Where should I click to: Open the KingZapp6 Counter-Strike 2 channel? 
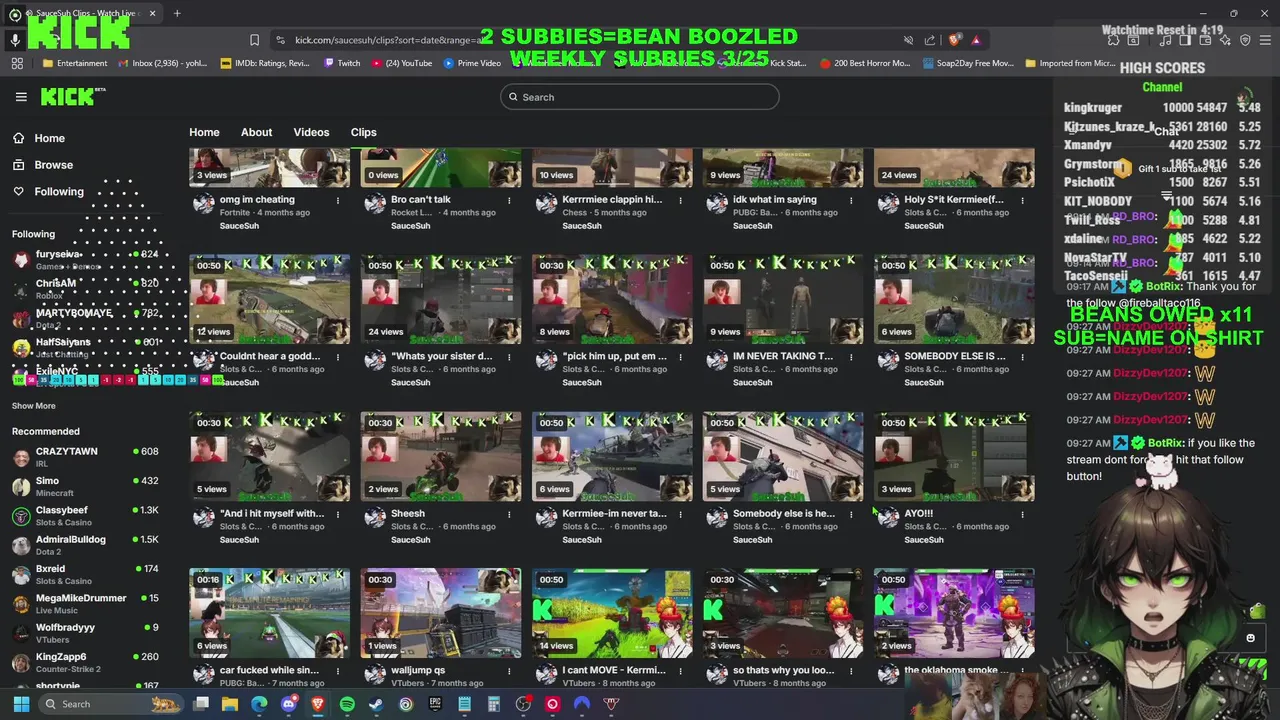click(x=85, y=662)
